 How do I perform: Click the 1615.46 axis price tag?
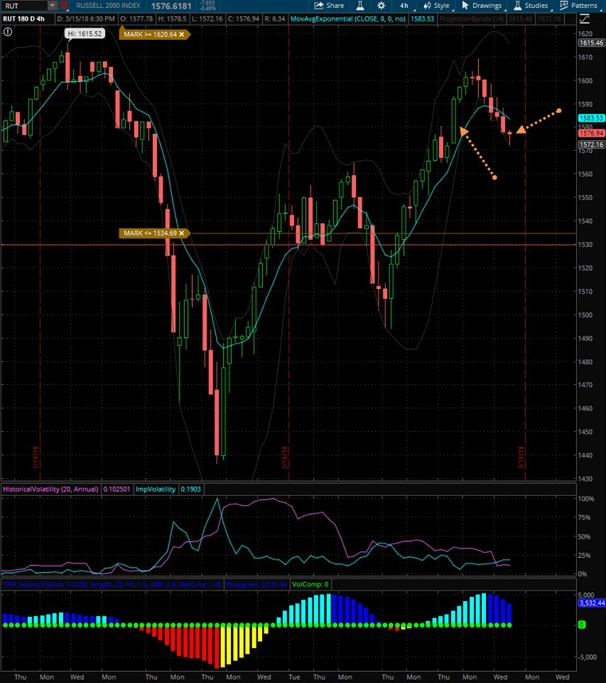[x=591, y=43]
